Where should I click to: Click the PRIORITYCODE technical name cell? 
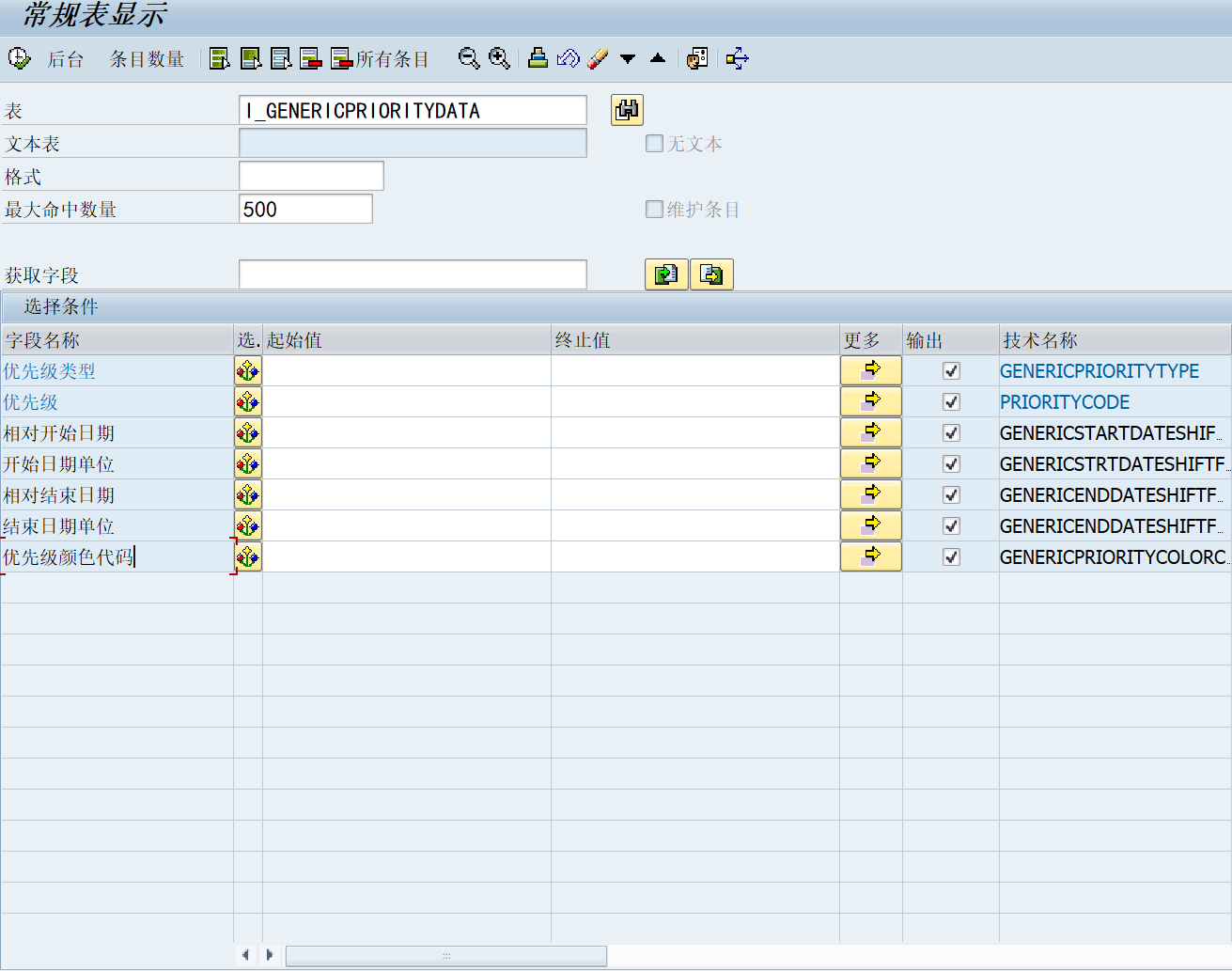tap(1115, 401)
